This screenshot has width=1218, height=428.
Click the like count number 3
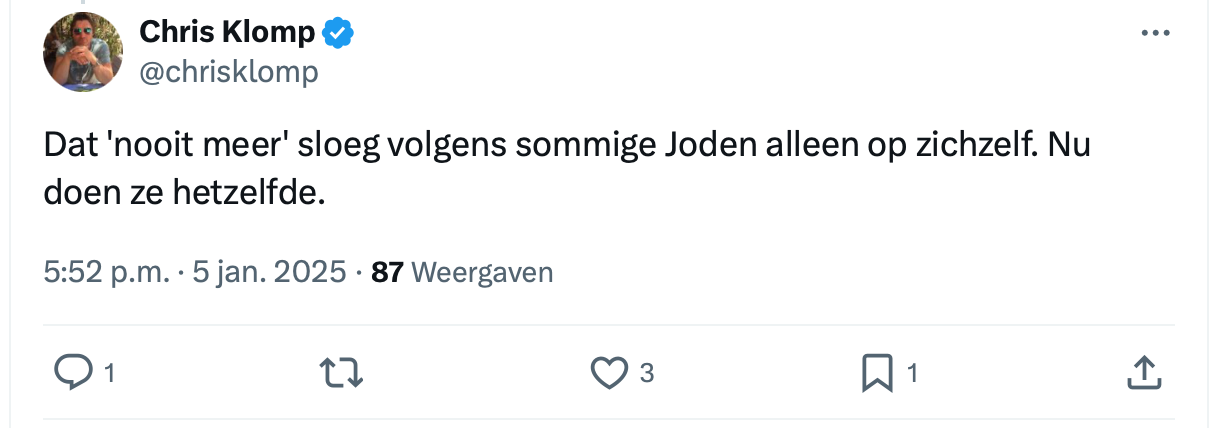coord(646,374)
